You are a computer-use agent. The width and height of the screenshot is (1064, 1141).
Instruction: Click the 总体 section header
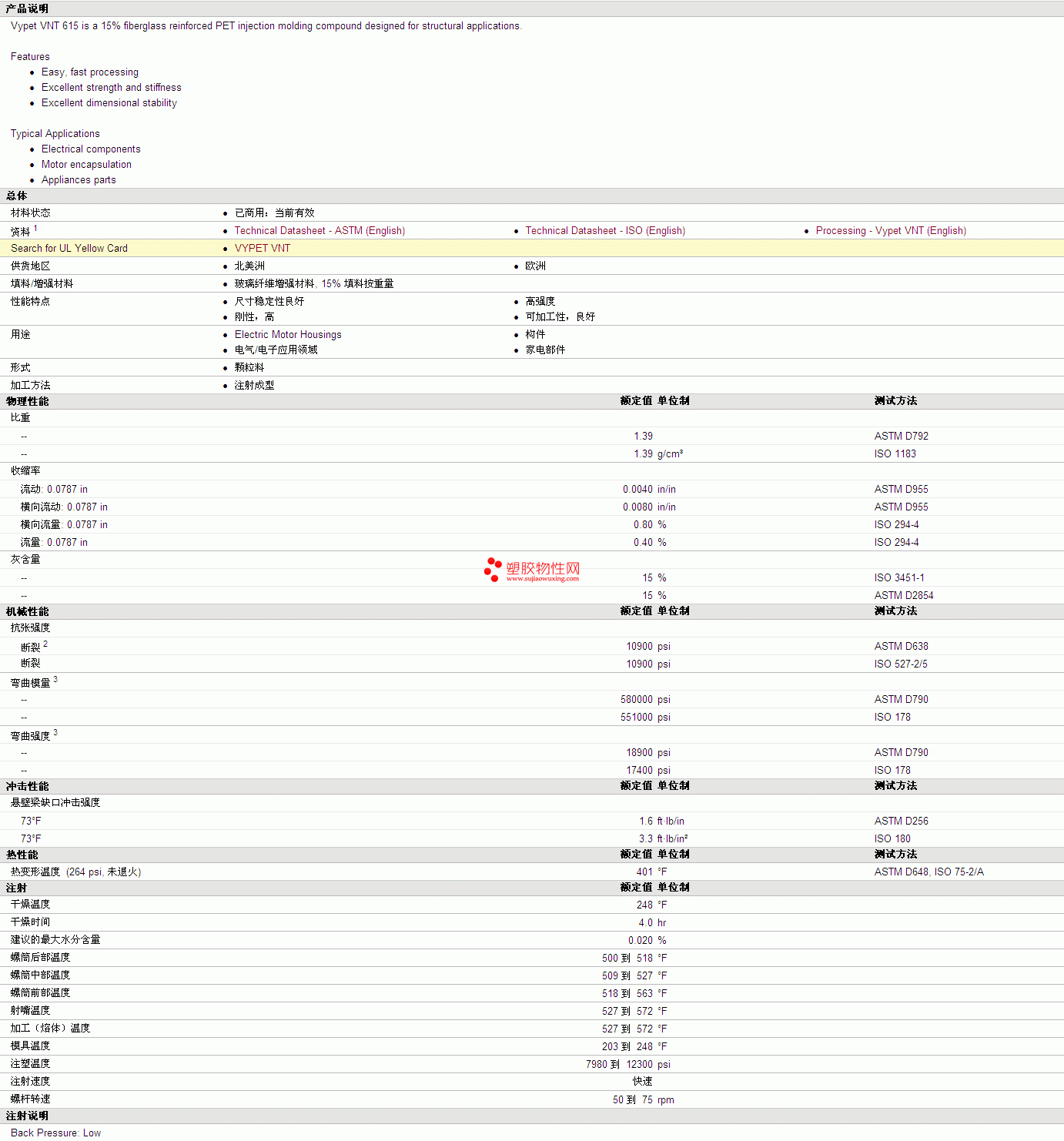[16, 196]
